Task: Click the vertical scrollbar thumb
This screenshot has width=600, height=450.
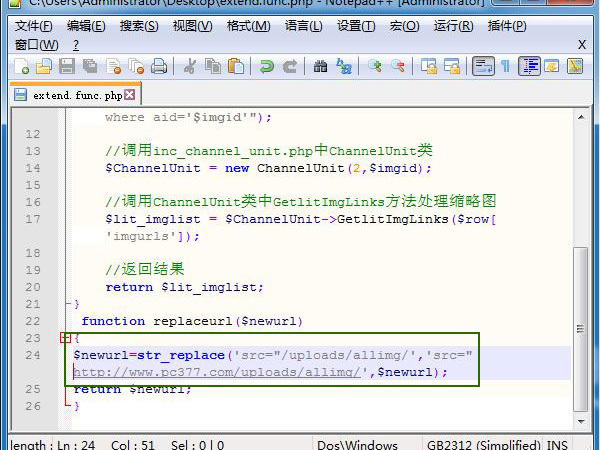Action: [x=581, y=329]
